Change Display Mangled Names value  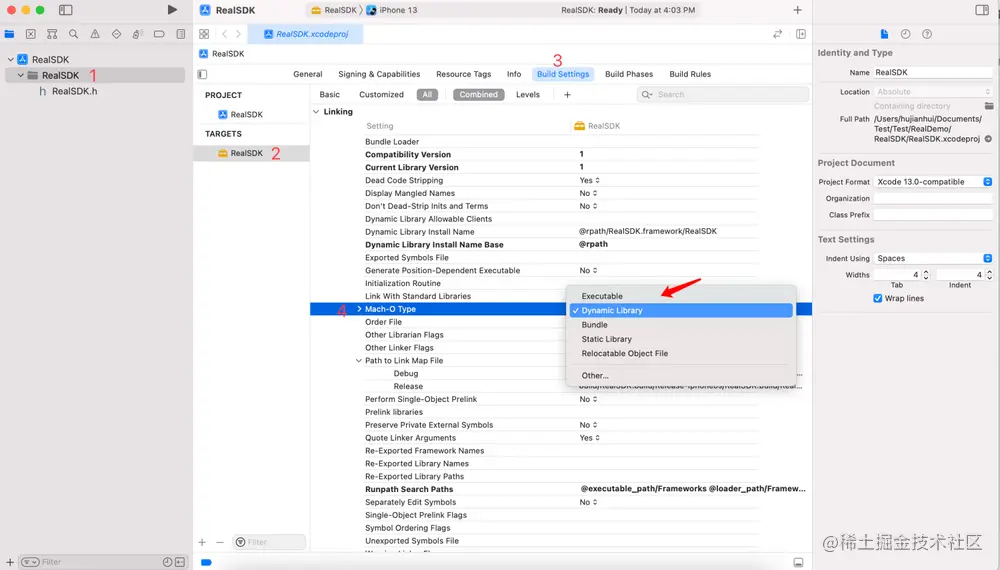coord(588,193)
